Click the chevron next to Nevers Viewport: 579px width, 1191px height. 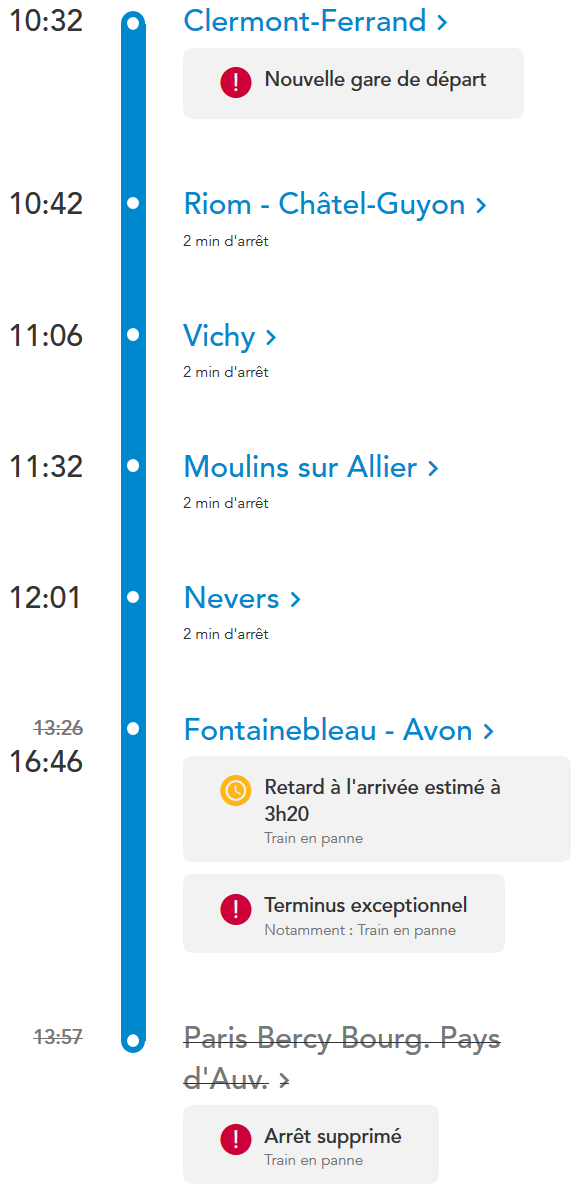[296, 600]
